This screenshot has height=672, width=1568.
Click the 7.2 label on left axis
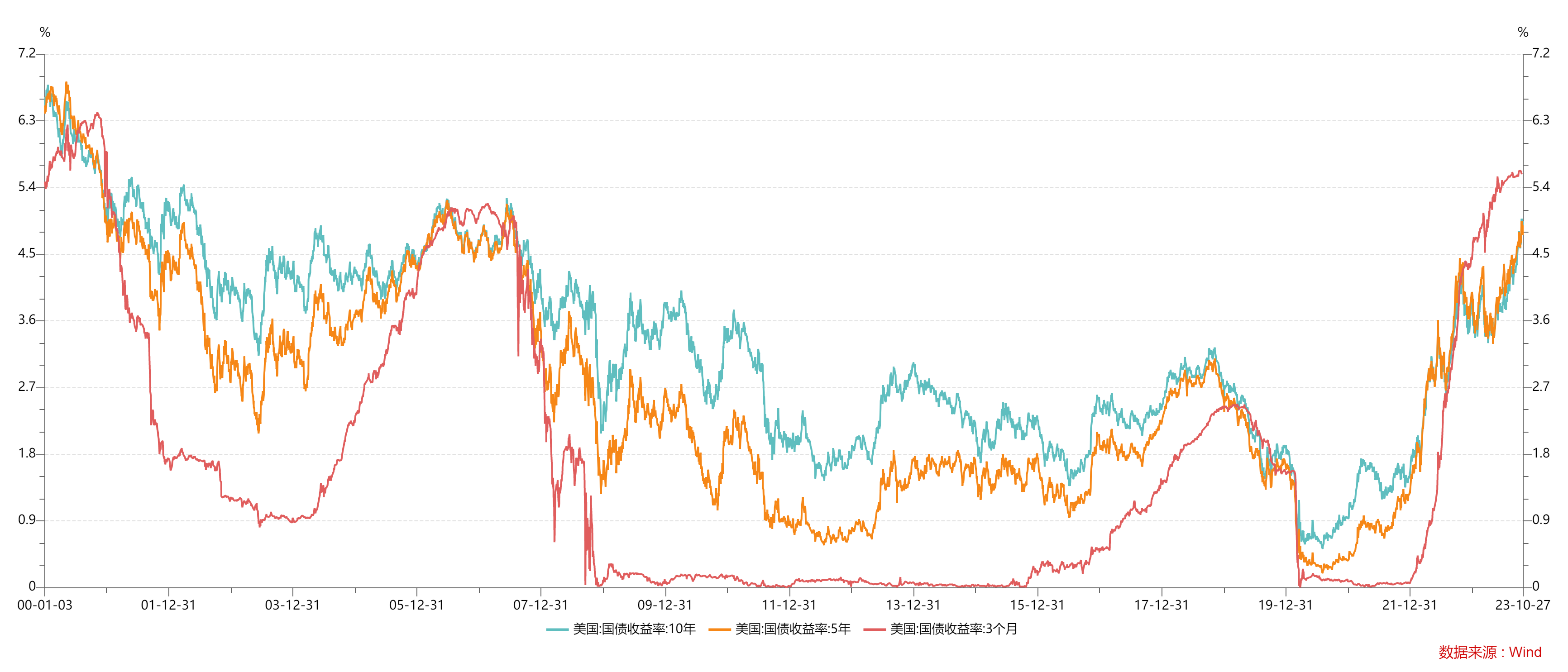click(27, 53)
